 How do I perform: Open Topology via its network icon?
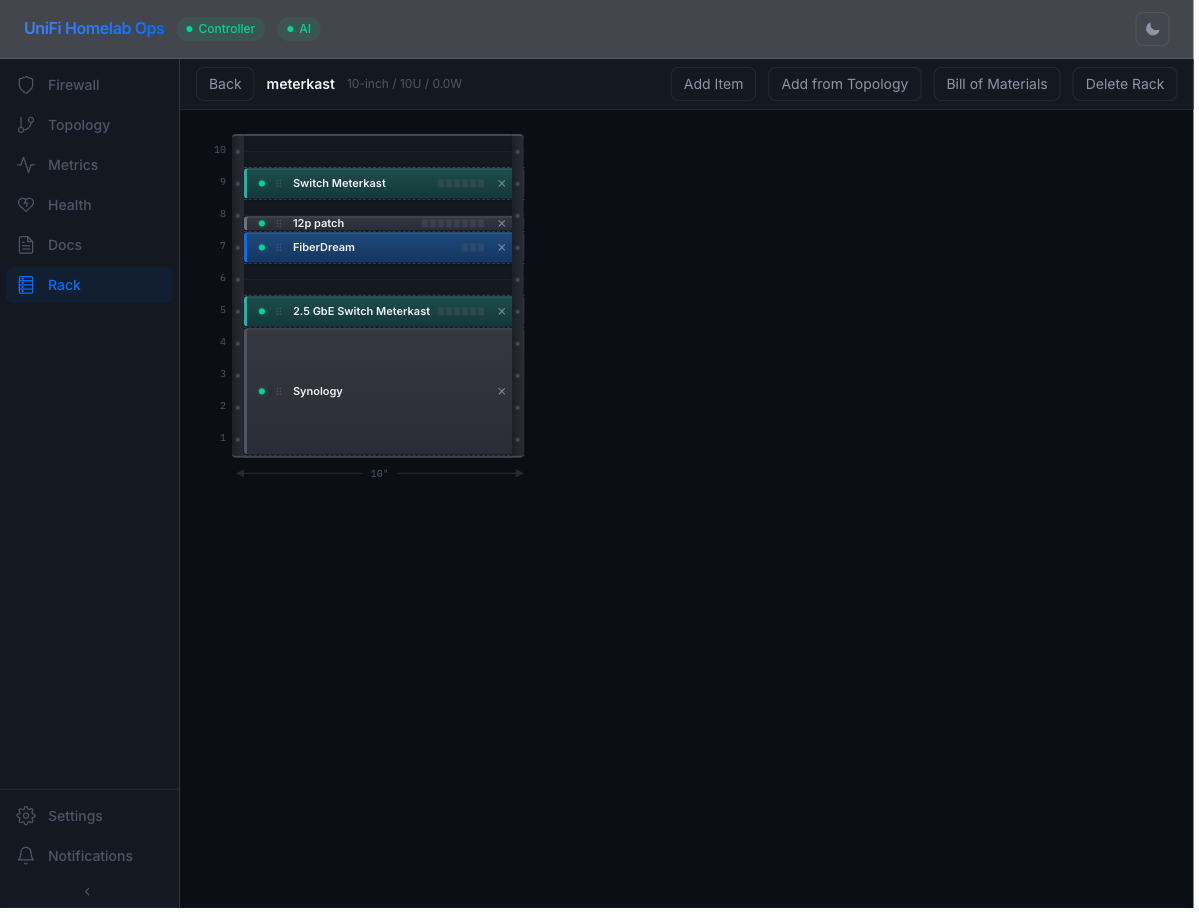(x=26, y=125)
